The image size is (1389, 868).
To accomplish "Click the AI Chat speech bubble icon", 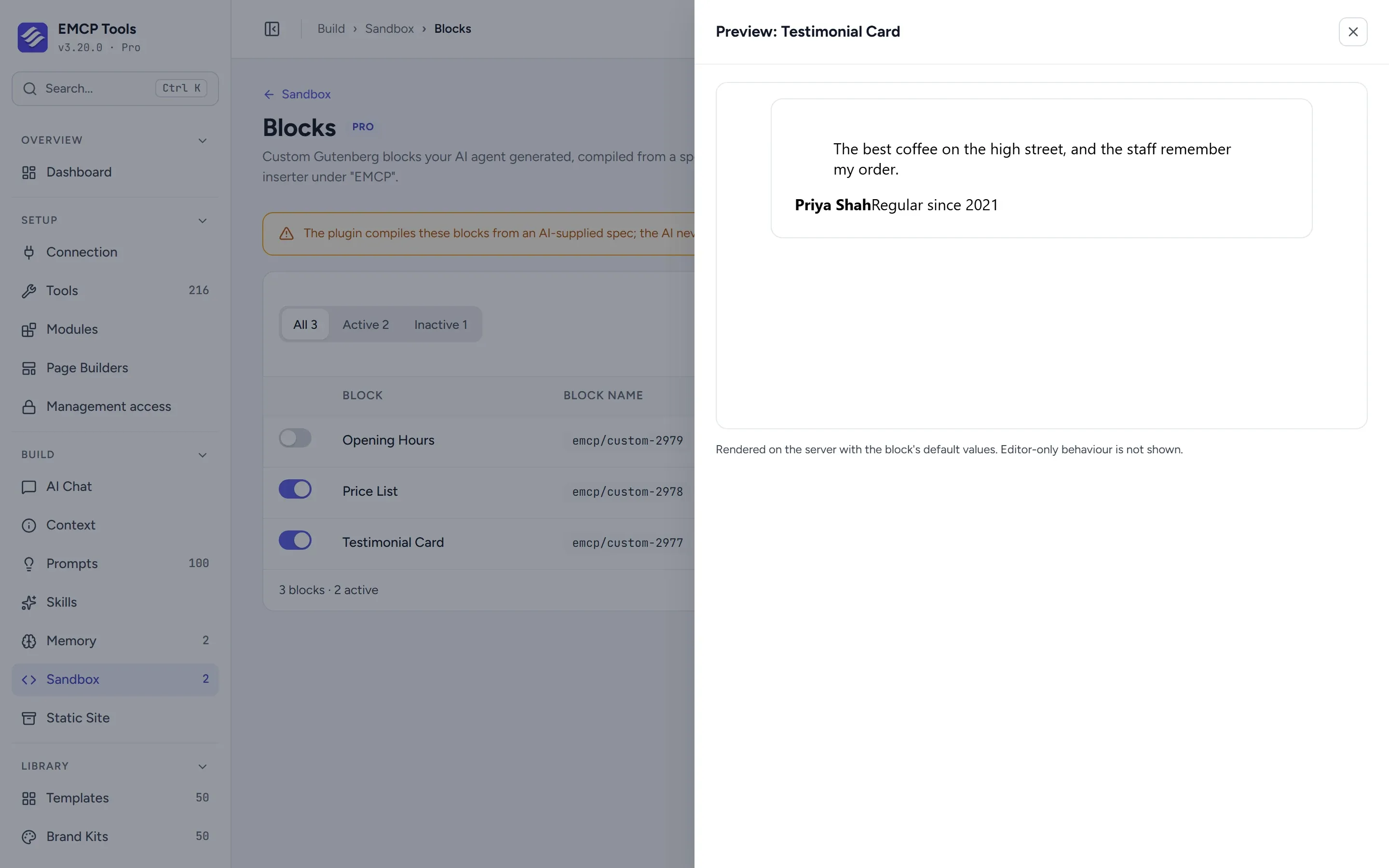I will (x=29, y=487).
